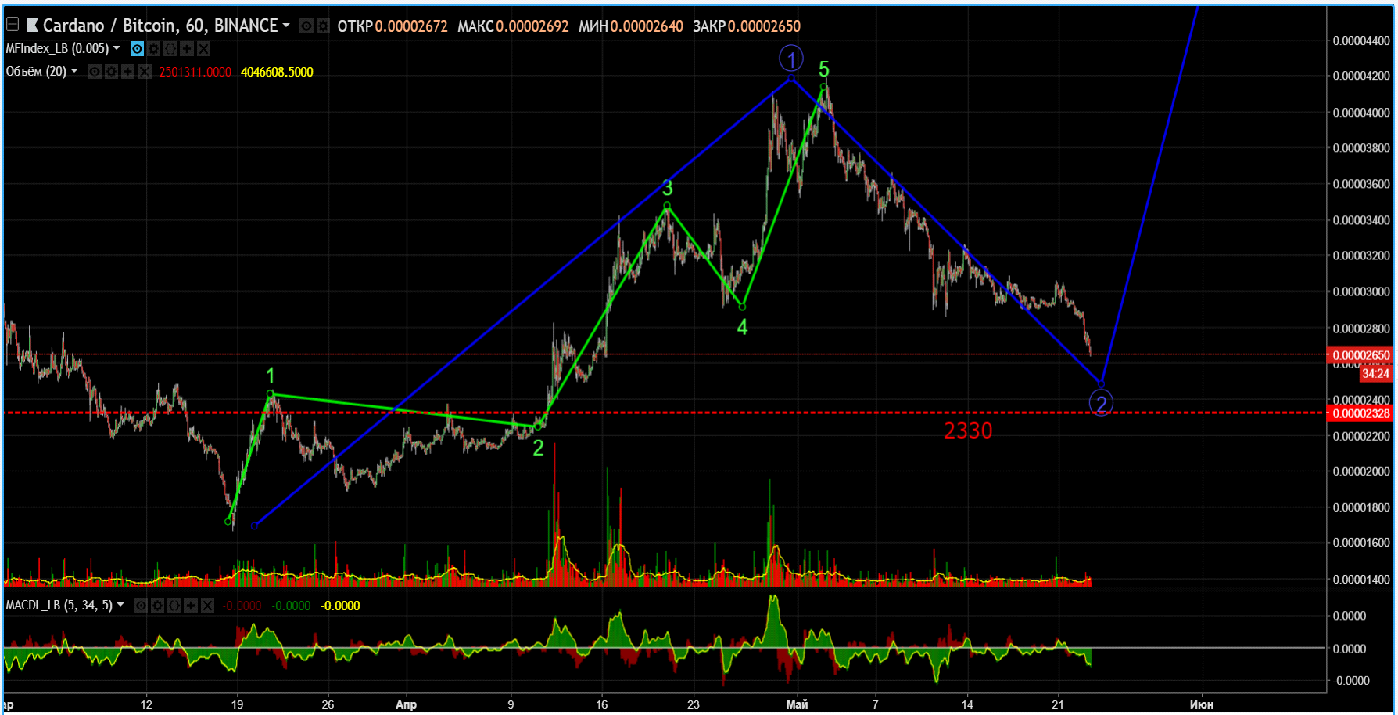Click the 19 date on time axis
Viewport: 1398px width, 715px height.
[x=236, y=704]
